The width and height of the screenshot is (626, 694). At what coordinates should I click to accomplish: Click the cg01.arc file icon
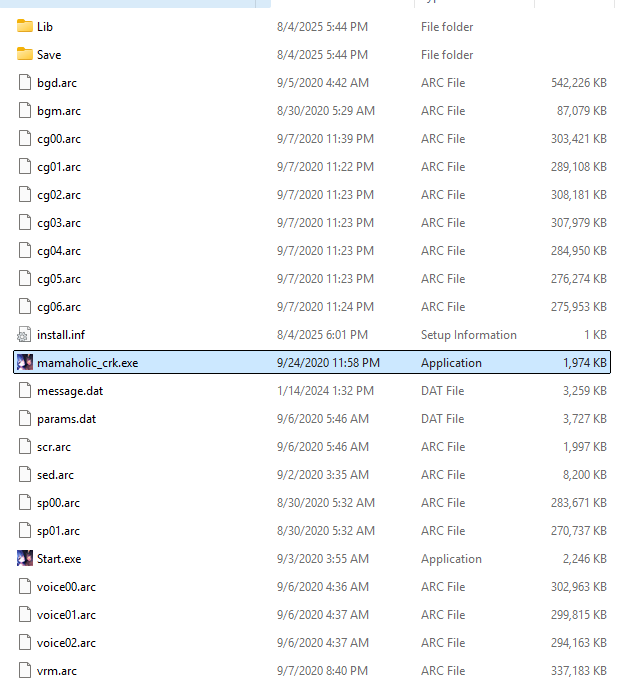25,166
